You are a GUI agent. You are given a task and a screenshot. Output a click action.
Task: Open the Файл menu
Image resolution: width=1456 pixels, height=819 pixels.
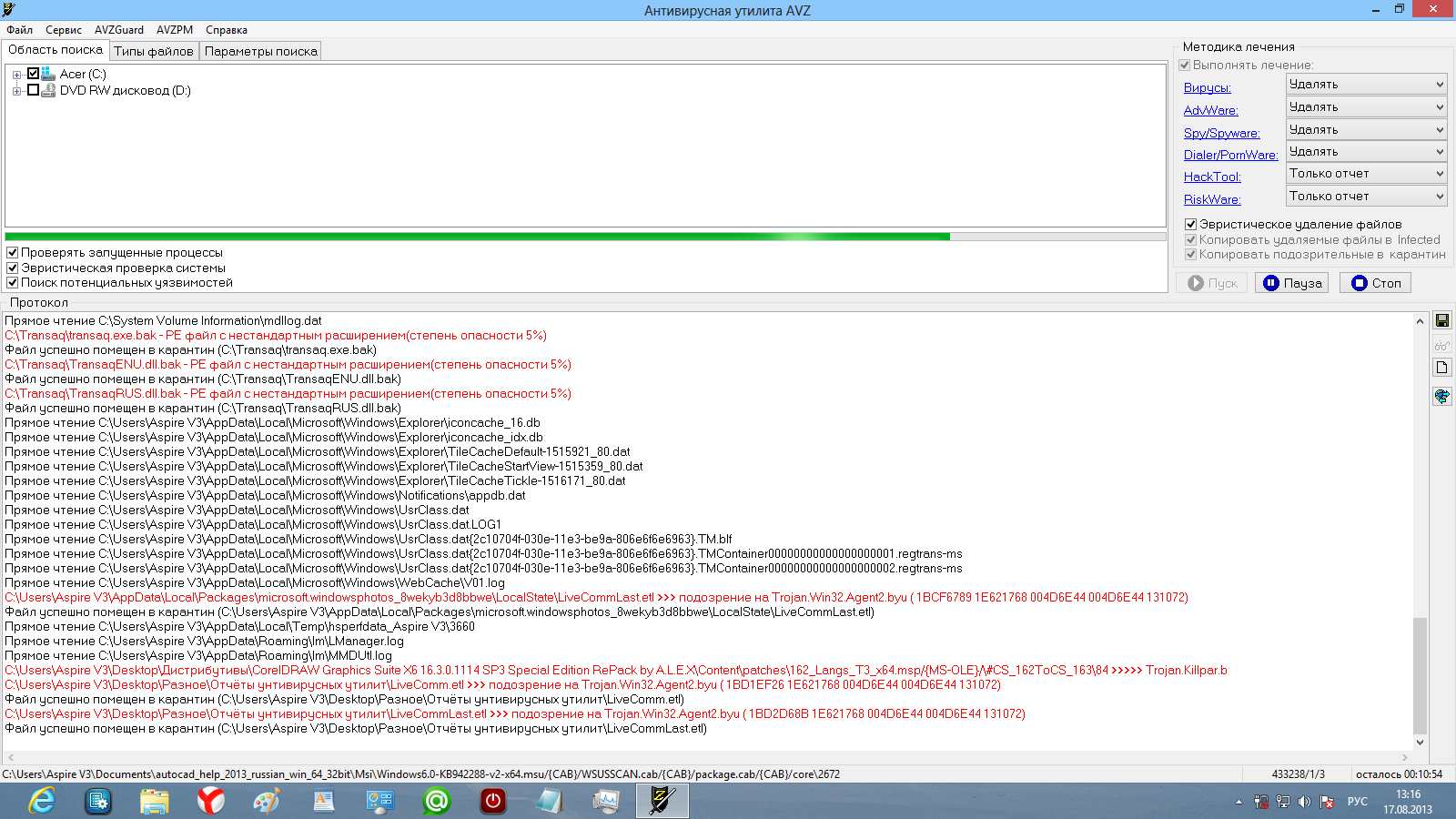tap(20, 30)
